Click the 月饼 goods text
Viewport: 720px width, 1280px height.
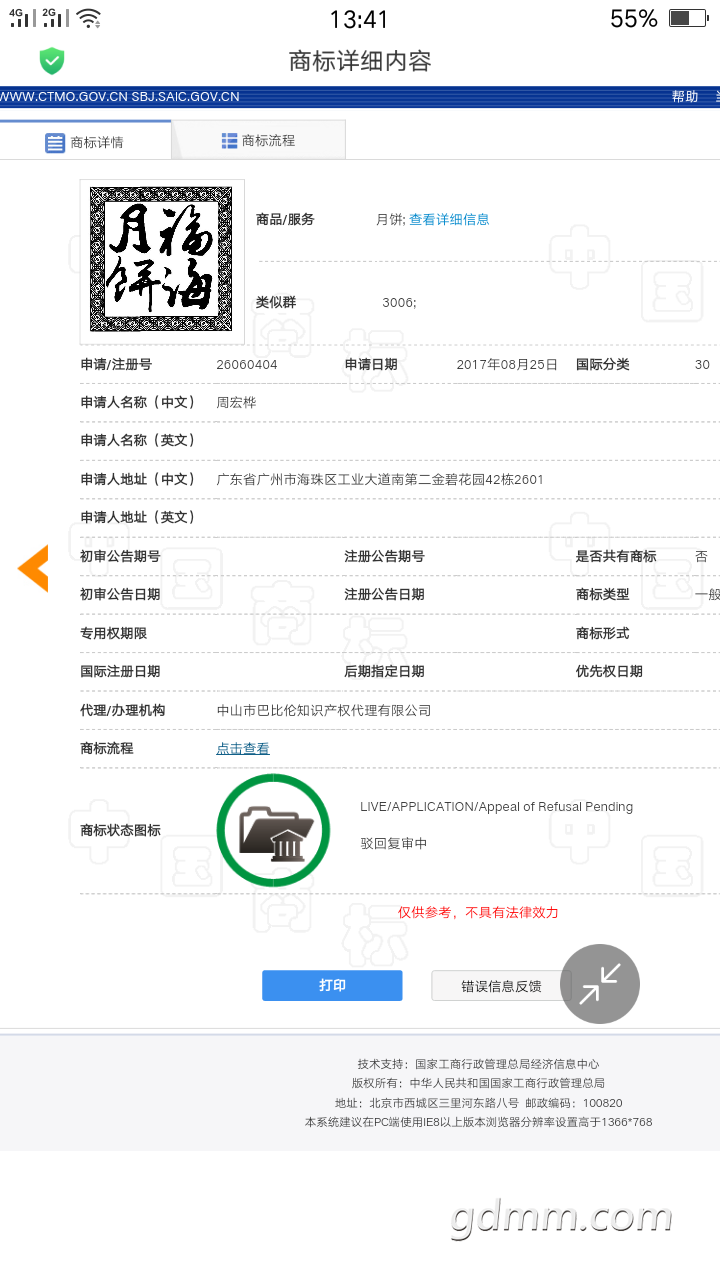[x=389, y=219]
